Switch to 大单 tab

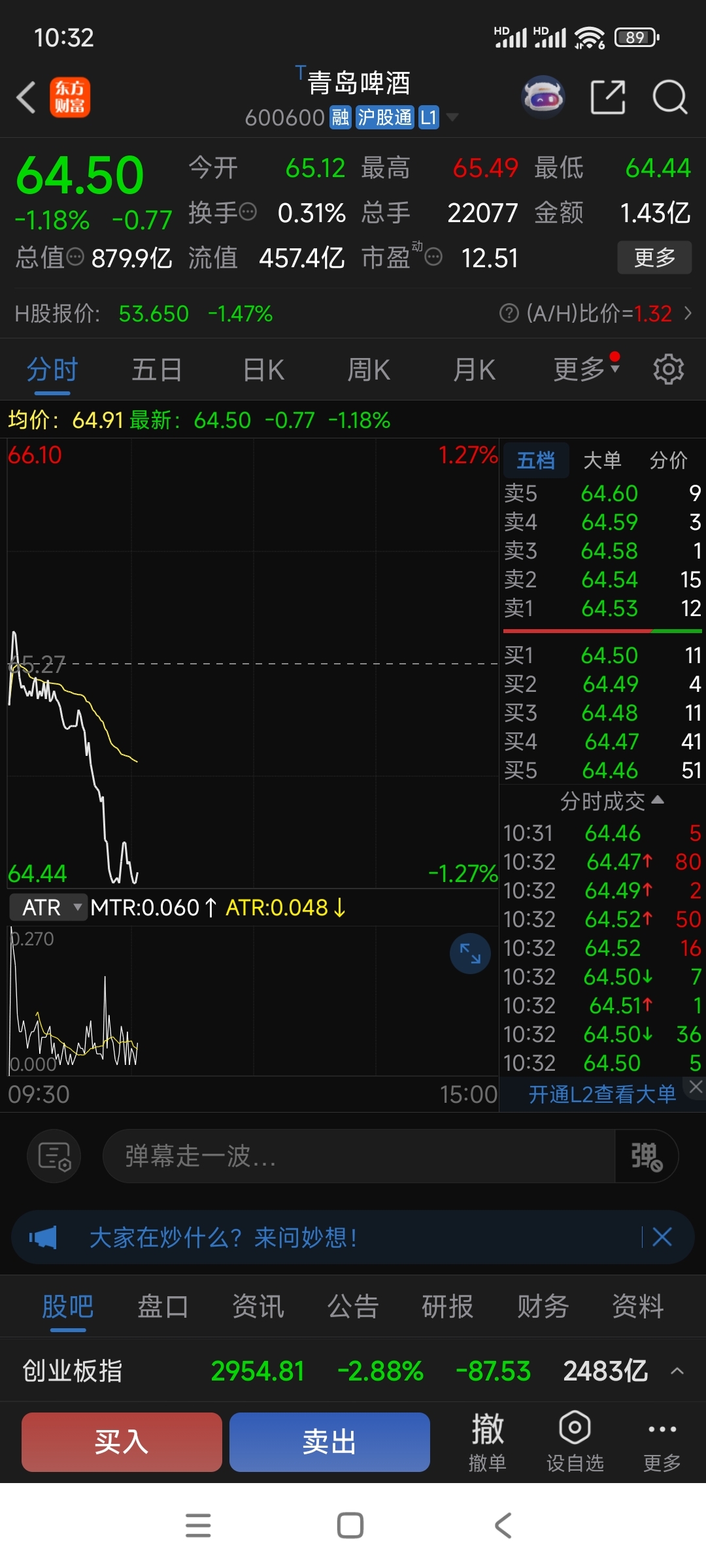click(602, 461)
